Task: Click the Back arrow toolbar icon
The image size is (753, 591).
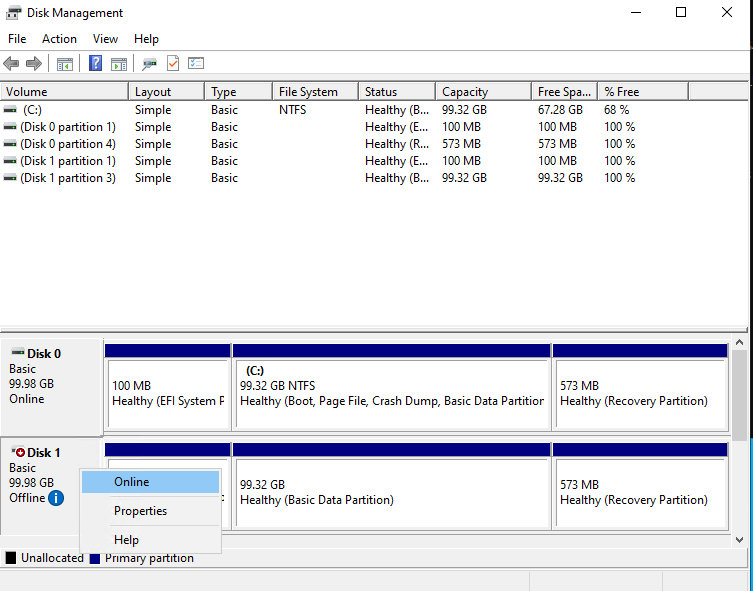Action: click(x=12, y=64)
